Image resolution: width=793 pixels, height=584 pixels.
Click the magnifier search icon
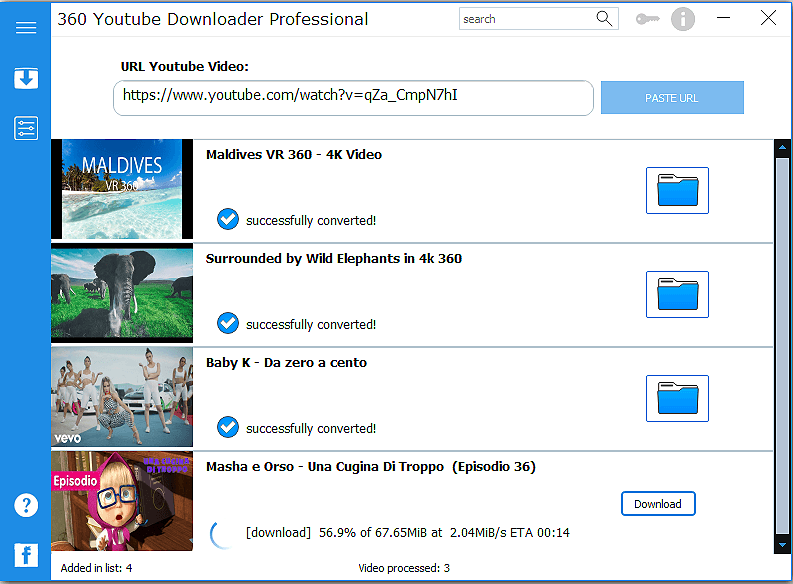click(x=604, y=19)
